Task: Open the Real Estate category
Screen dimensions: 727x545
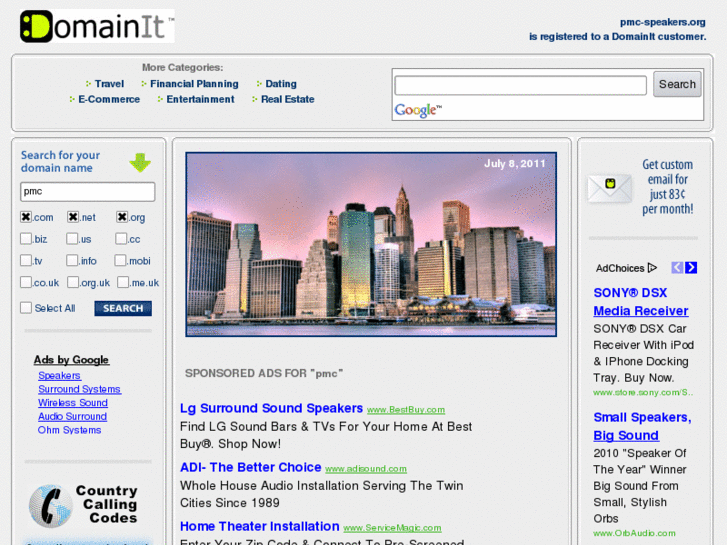Action: [287, 99]
